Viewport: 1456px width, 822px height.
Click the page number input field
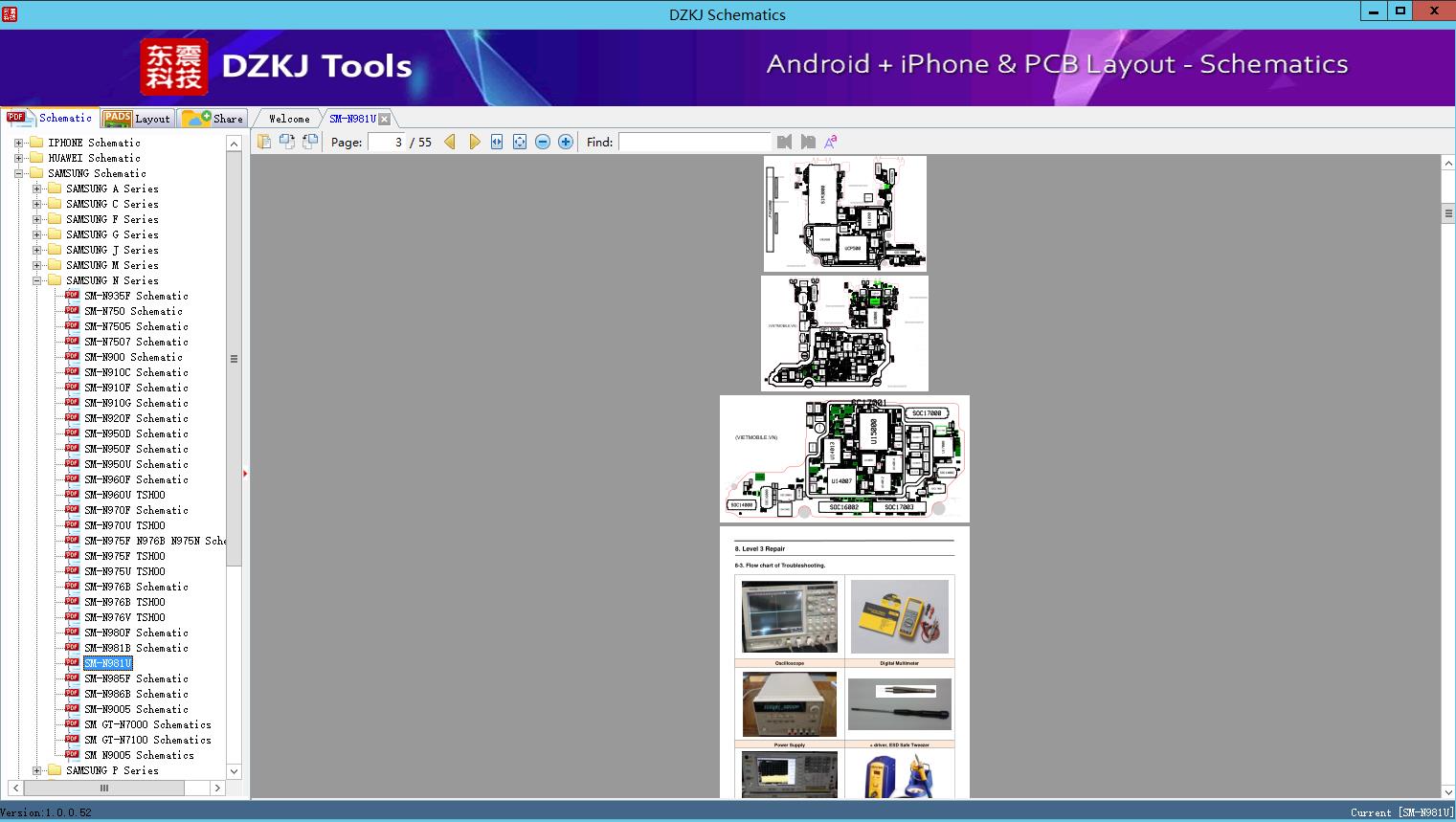pos(386,142)
